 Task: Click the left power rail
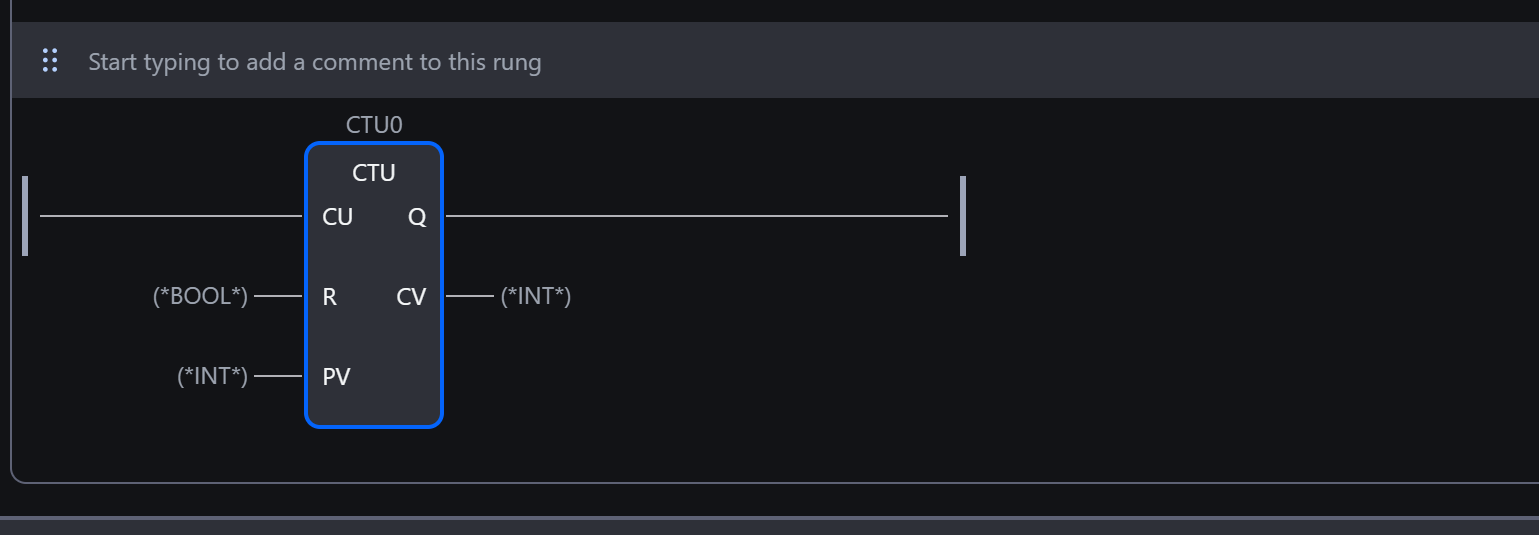pos(25,216)
